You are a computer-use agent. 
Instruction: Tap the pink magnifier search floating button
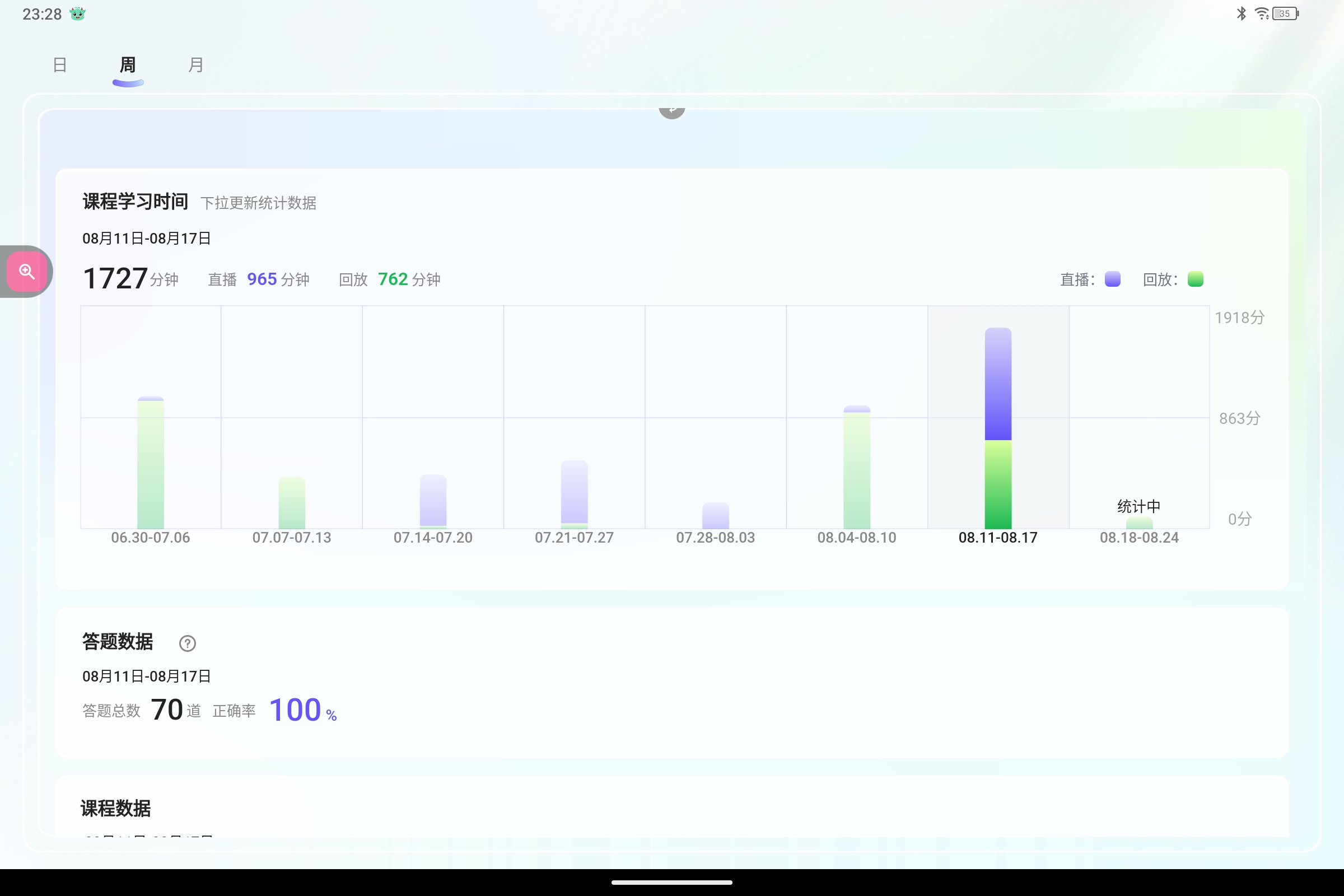pyautogui.click(x=27, y=272)
